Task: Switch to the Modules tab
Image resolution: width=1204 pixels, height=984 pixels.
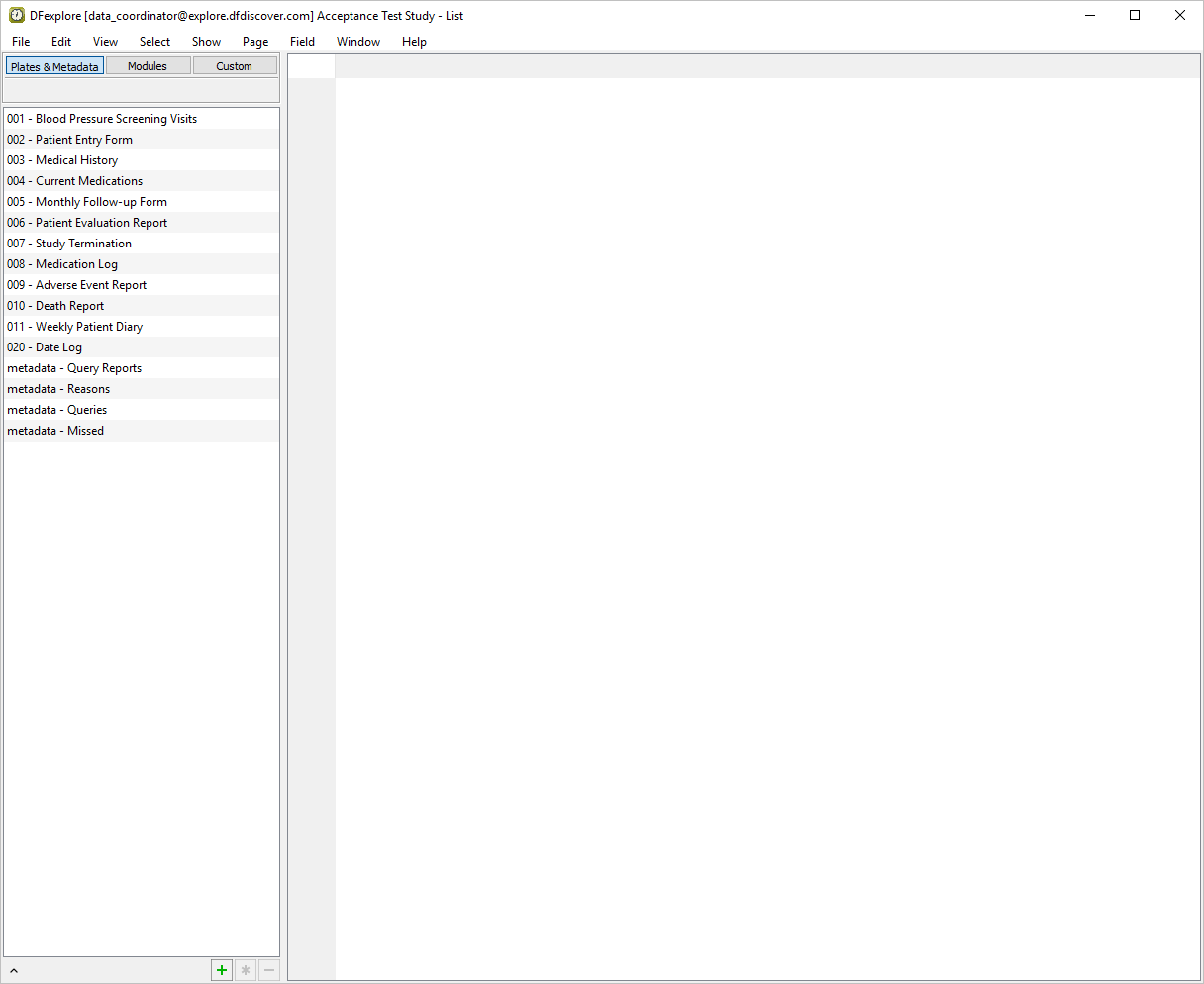Action: (x=148, y=66)
